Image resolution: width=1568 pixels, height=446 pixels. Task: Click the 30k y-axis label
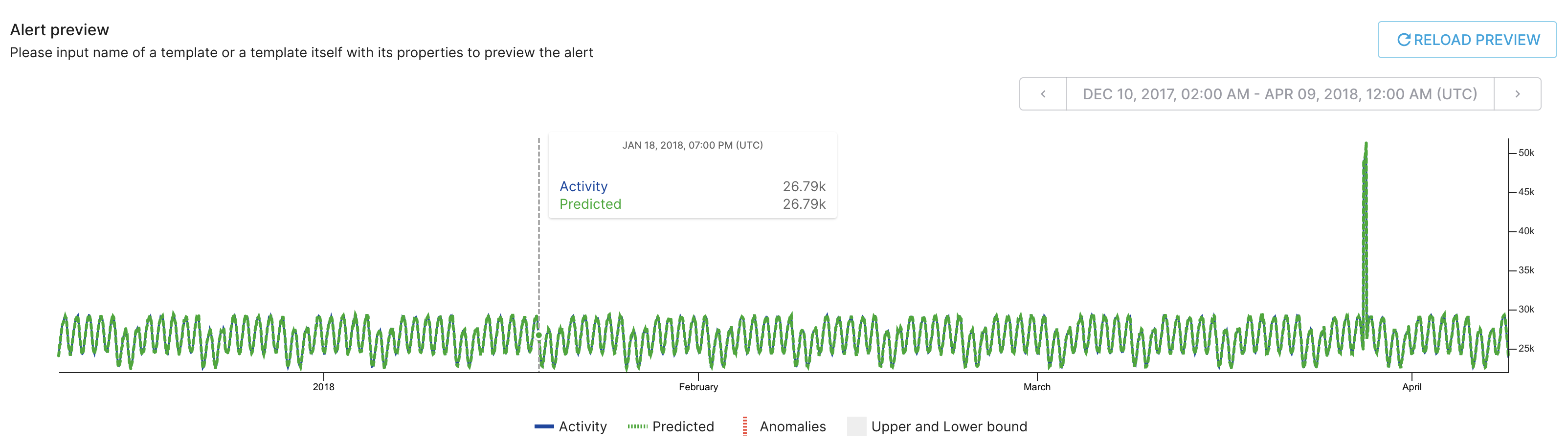pyautogui.click(x=1526, y=309)
